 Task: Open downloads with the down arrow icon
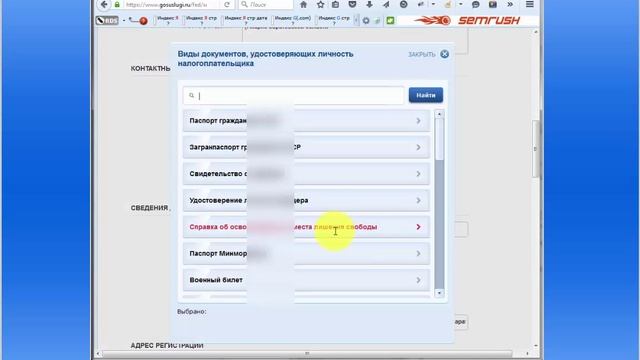(x=369, y=4)
